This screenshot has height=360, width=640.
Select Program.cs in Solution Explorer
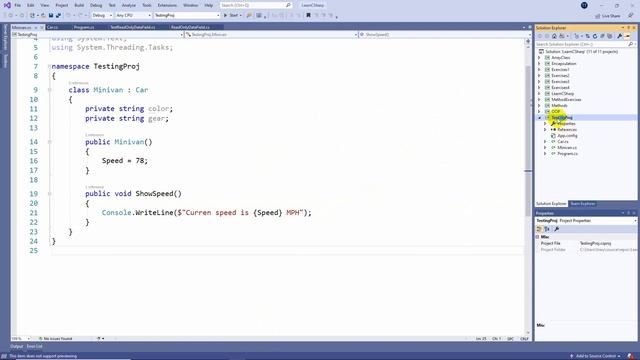pos(567,153)
